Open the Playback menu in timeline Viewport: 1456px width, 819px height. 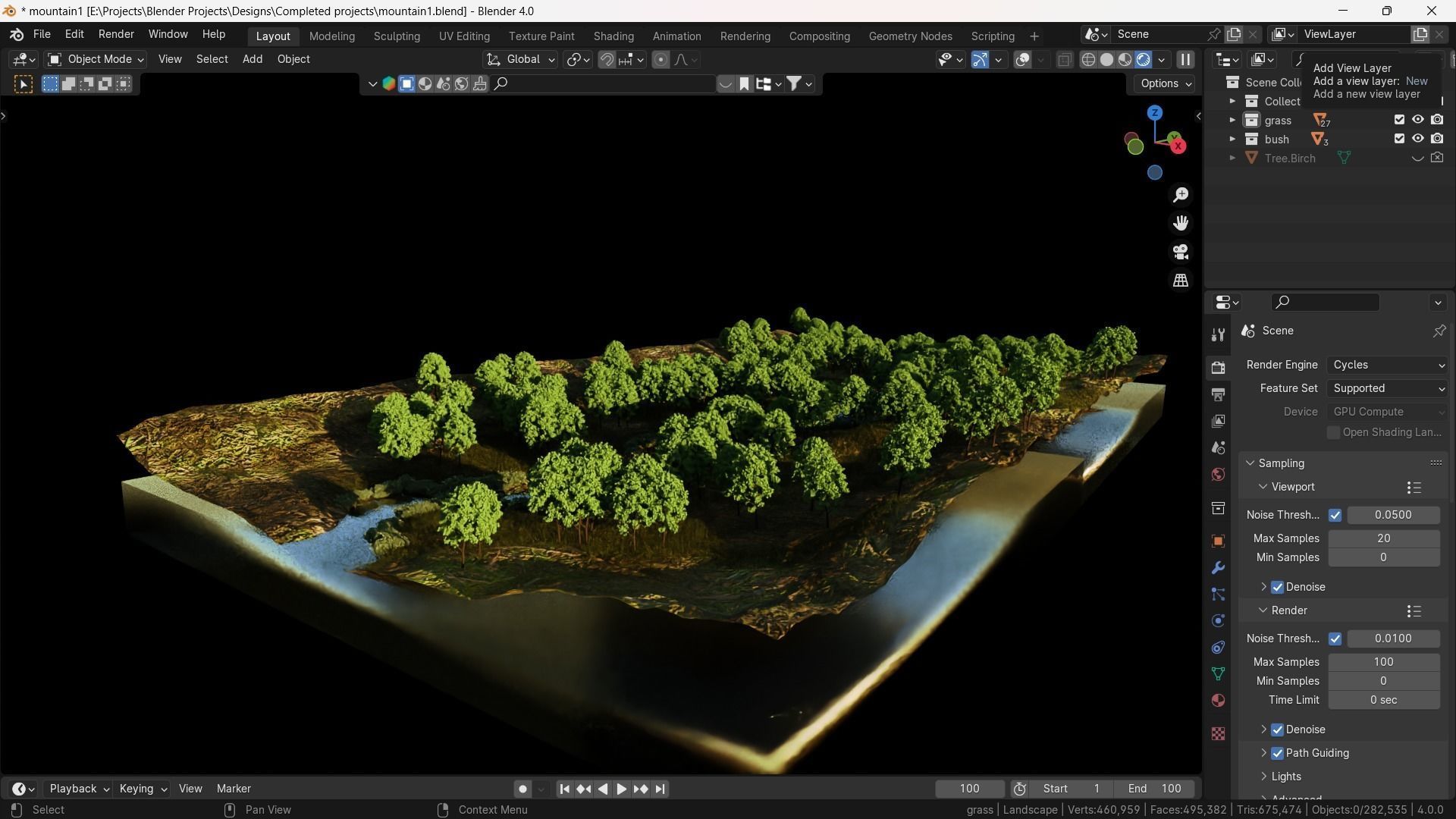[79, 789]
